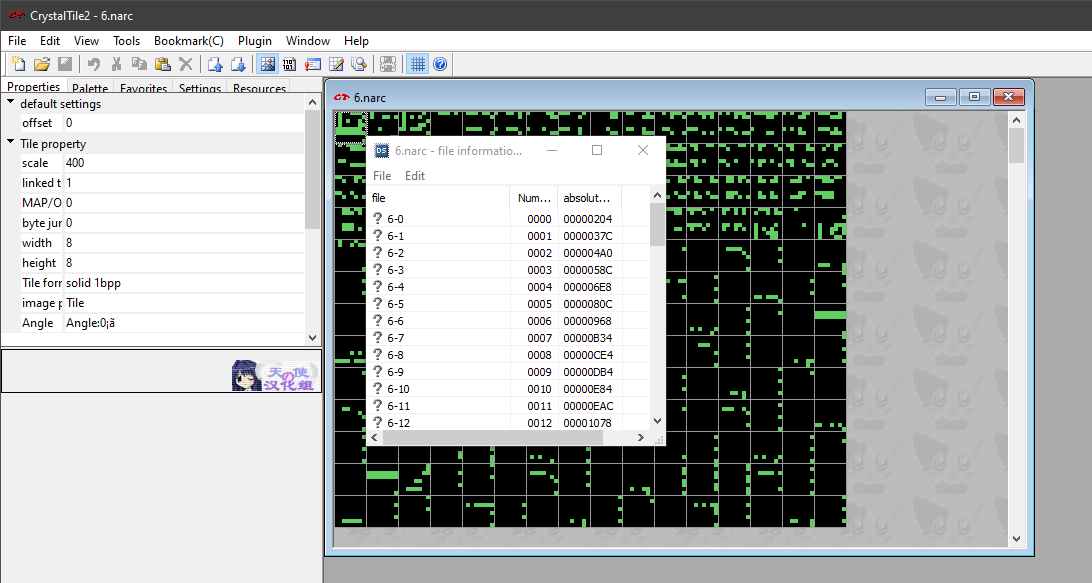Click the blue Help question mark icon
The height and width of the screenshot is (583, 1092).
(x=440, y=64)
